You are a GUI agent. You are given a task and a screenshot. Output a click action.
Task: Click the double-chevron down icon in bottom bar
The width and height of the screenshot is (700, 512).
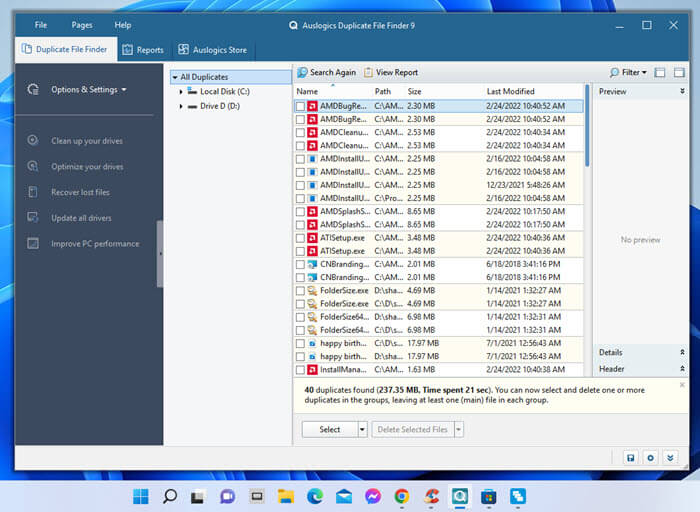670,458
